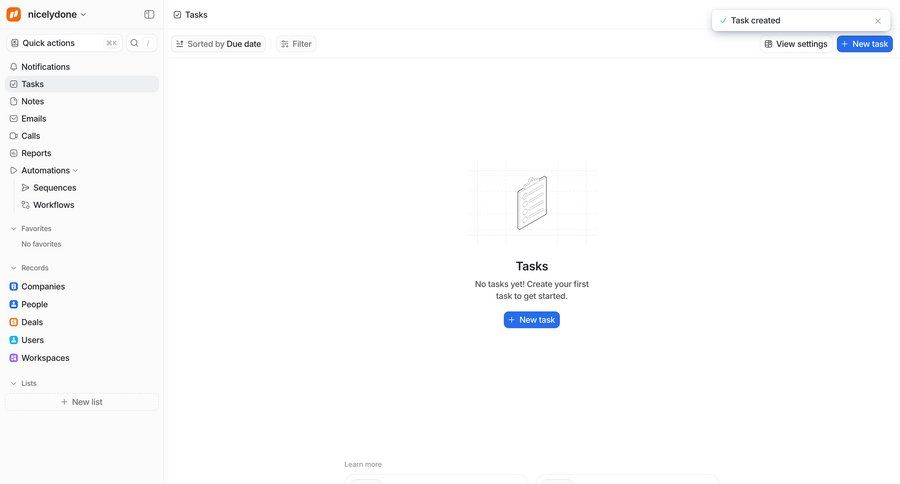Open Sorted by Due date options
This screenshot has height=484, width=900.
coord(218,44)
